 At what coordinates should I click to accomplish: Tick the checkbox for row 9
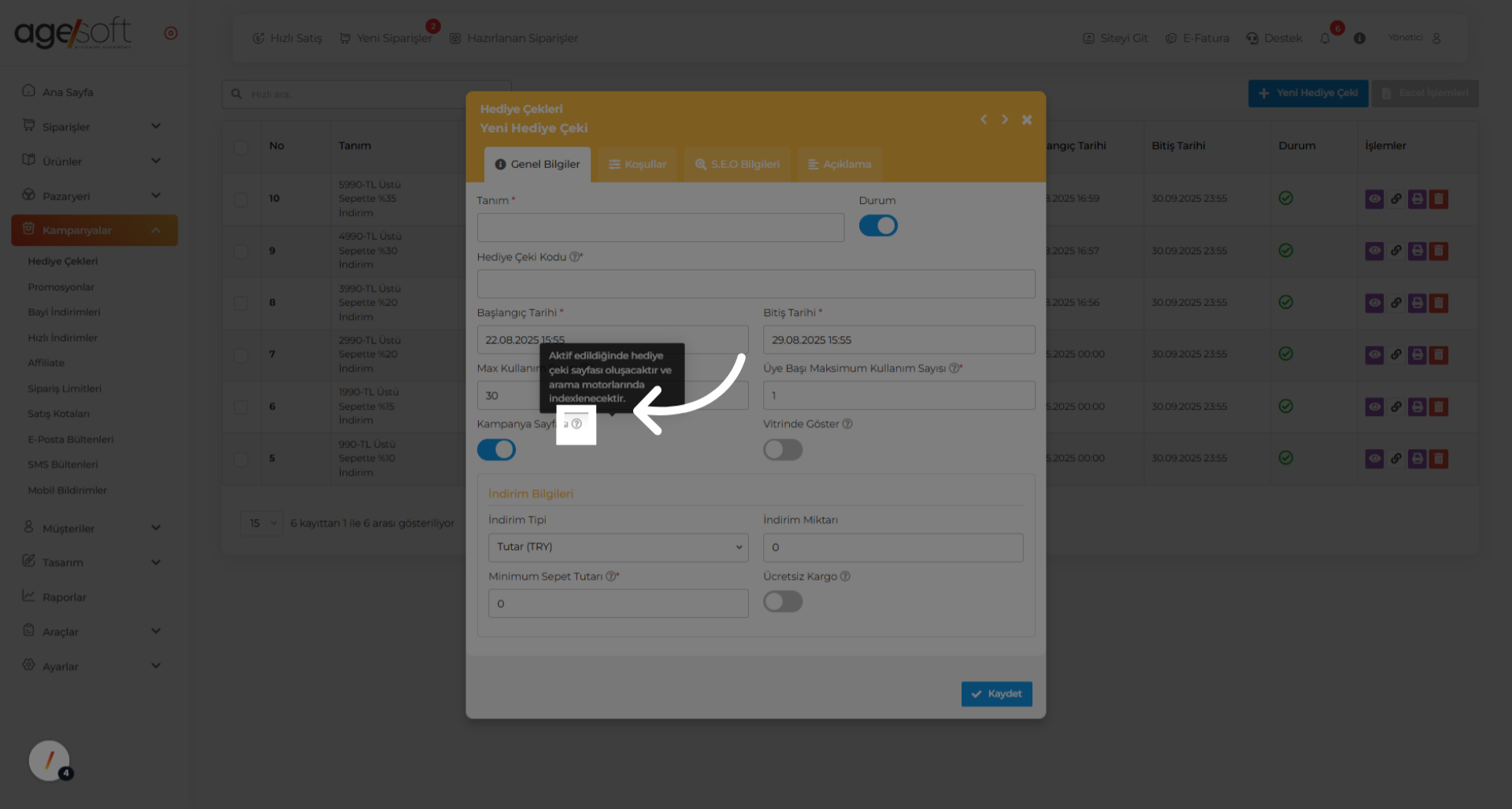tap(241, 251)
